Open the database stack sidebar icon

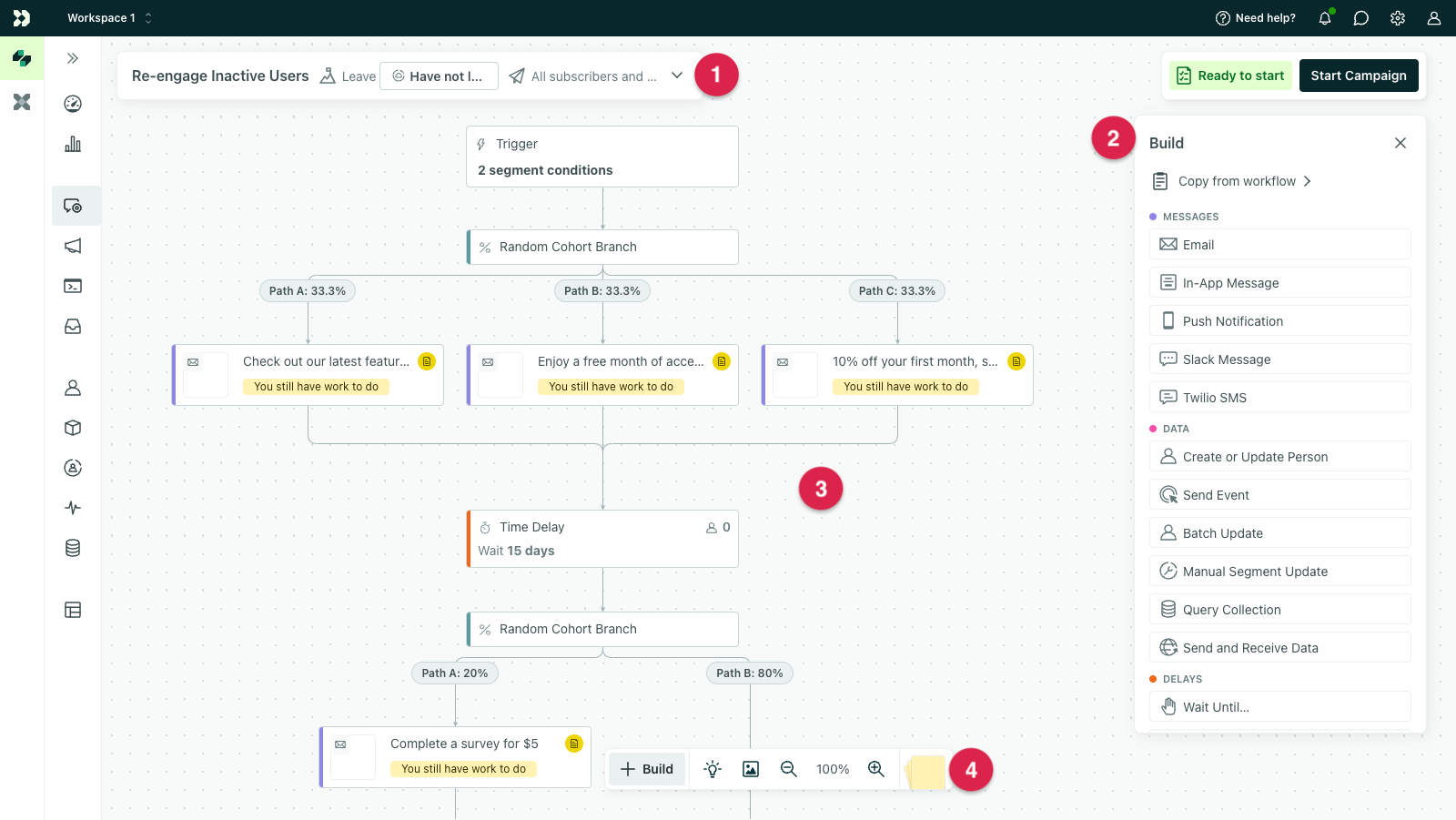73,548
